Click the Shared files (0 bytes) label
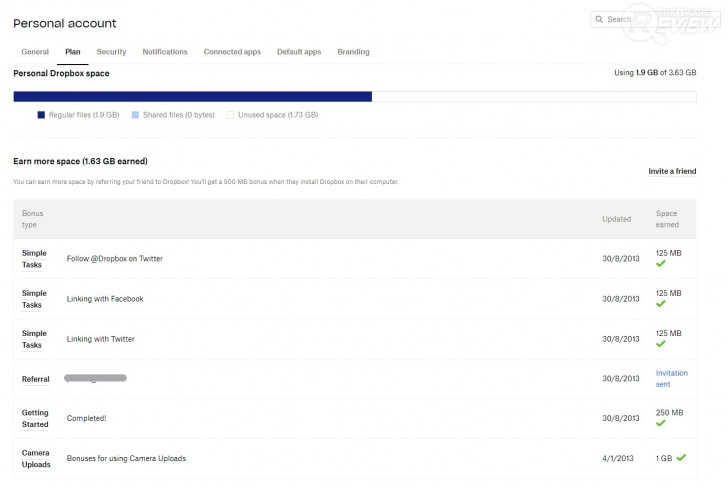The width and height of the screenshot is (728, 488). (x=179, y=115)
